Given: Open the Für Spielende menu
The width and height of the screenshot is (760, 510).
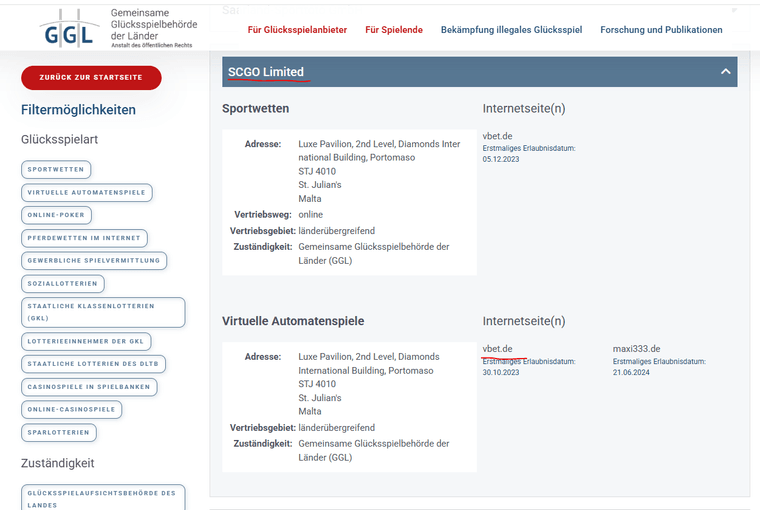Looking at the screenshot, I should [x=394, y=30].
